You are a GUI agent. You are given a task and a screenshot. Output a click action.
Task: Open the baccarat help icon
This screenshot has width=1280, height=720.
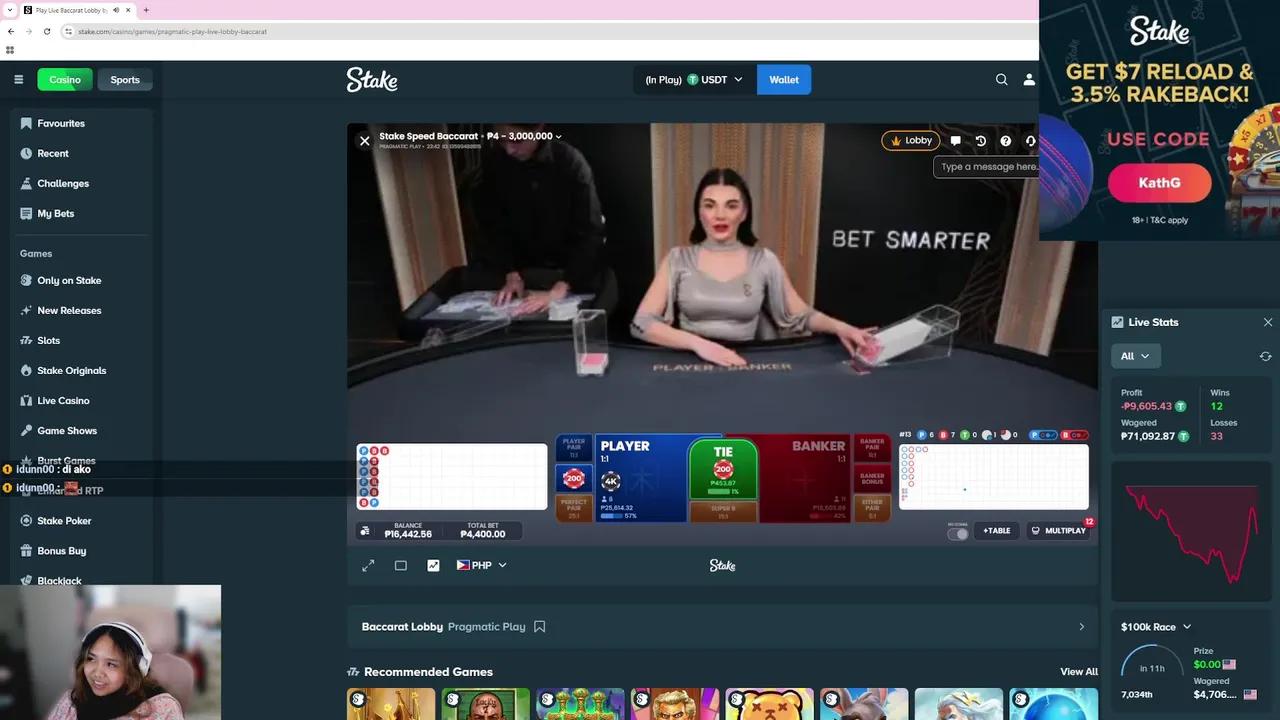tap(1005, 140)
